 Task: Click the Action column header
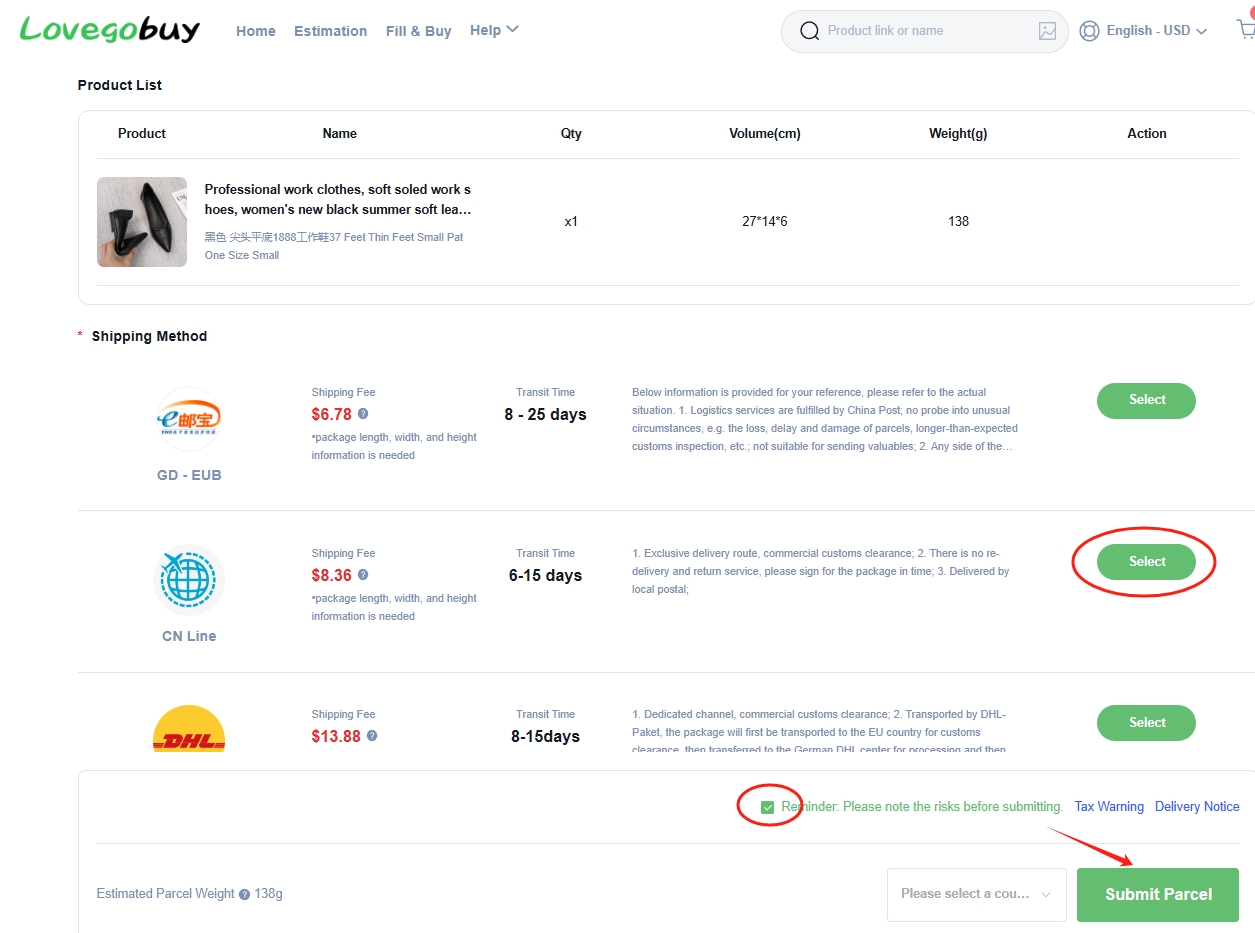(x=1147, y=133)
